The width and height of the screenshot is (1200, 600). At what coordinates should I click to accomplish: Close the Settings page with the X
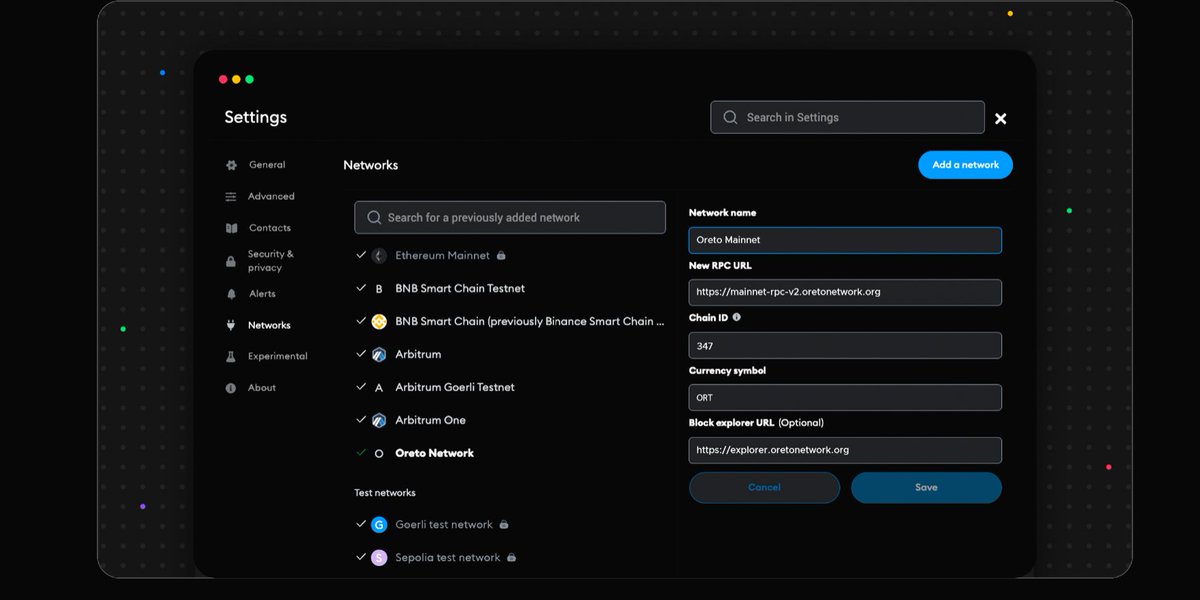[x=1000, y=118]
